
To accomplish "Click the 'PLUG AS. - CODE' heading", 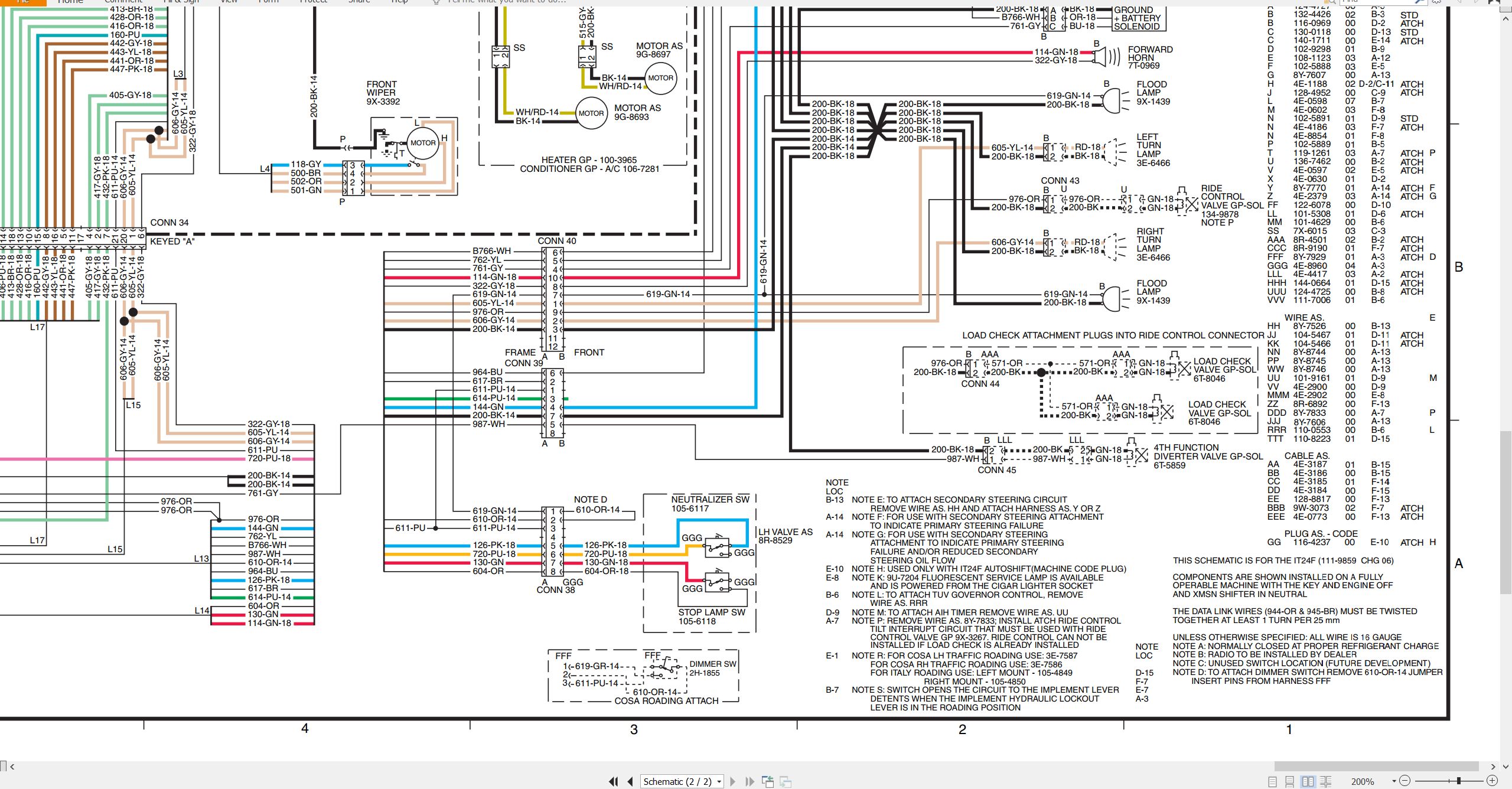I will tap(1321, 534).
